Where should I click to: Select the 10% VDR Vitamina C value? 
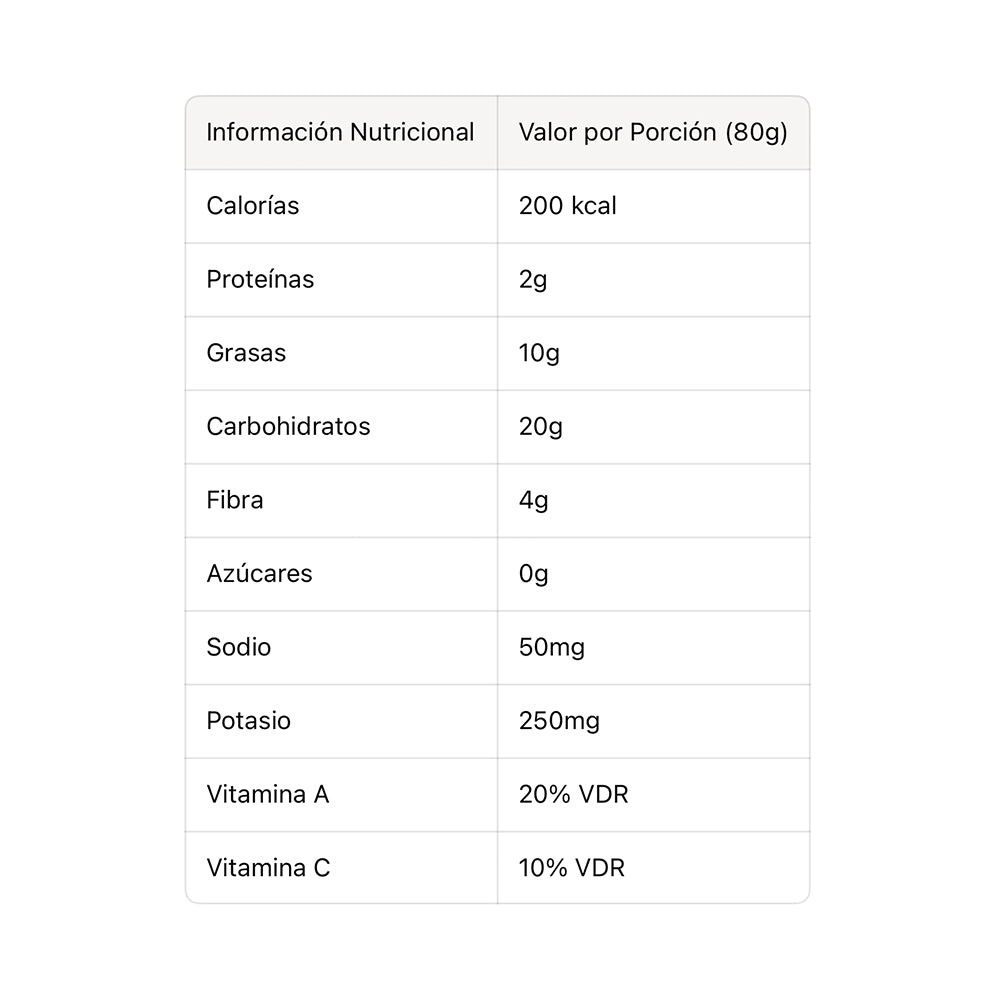coord(572,868)
